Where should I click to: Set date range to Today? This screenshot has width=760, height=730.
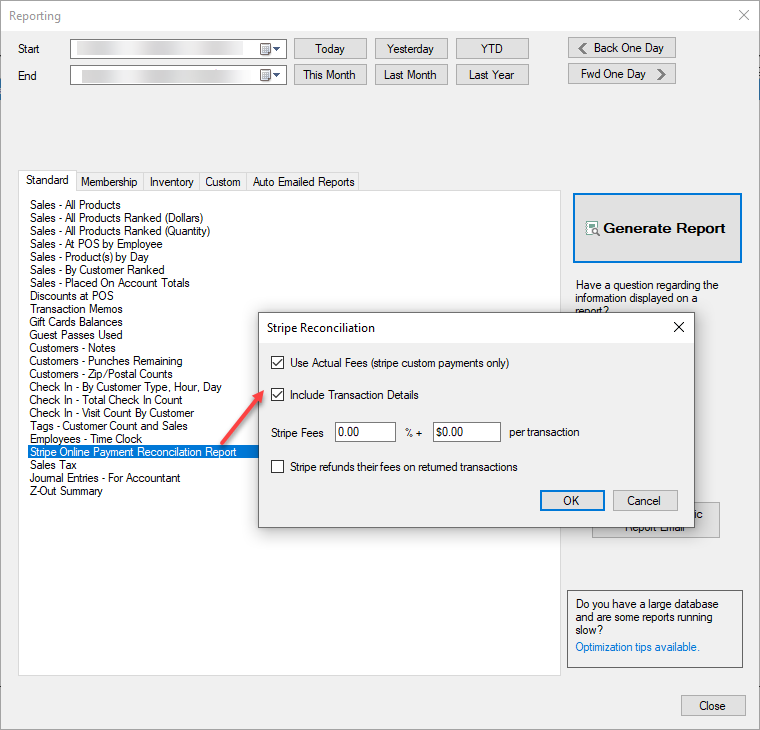pos(330,48)
